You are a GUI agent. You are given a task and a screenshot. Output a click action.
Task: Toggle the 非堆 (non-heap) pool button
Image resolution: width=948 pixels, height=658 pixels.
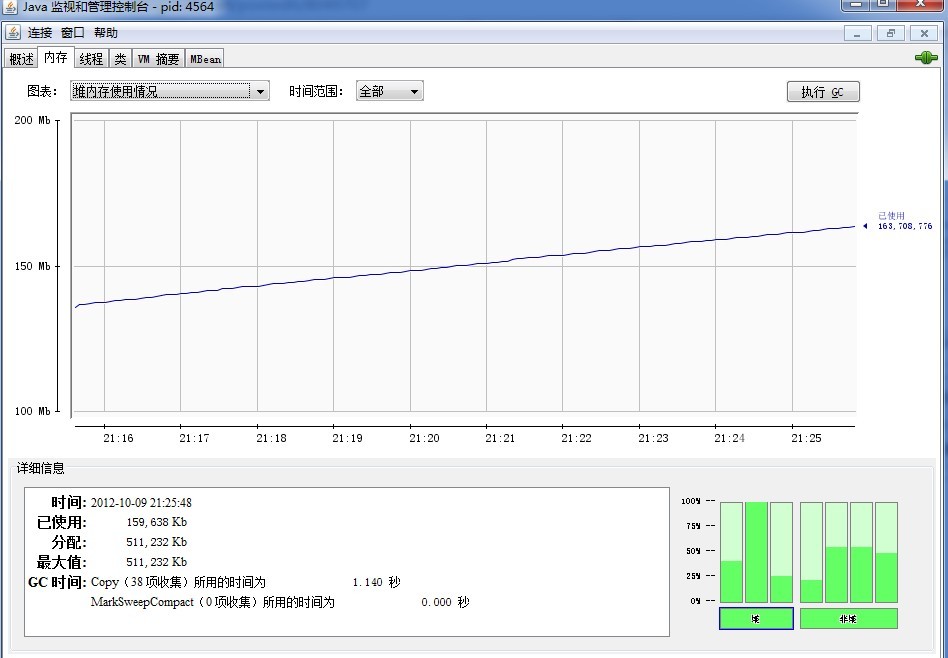click(x=848, y=619)
